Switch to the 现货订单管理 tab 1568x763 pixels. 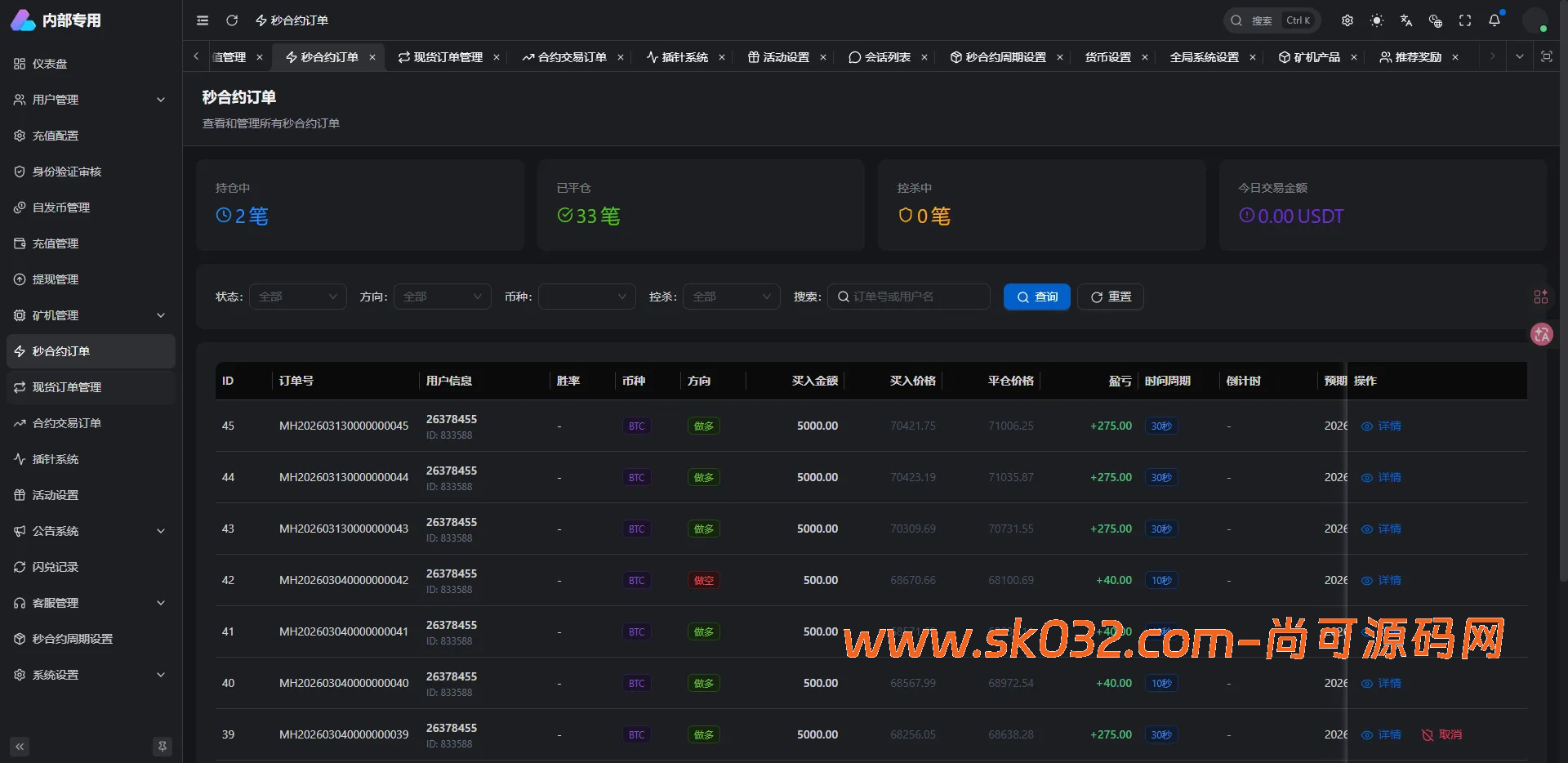(x=445, y=57)
